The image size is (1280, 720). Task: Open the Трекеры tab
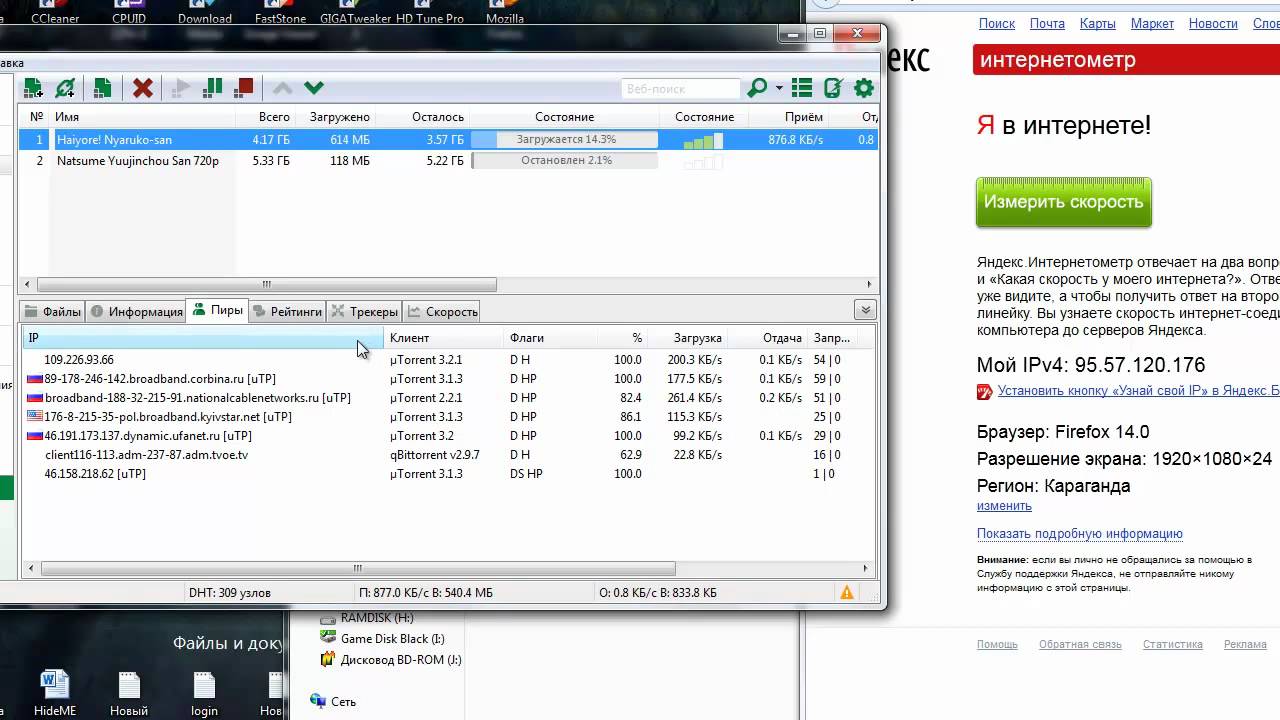tap(364, 311)
